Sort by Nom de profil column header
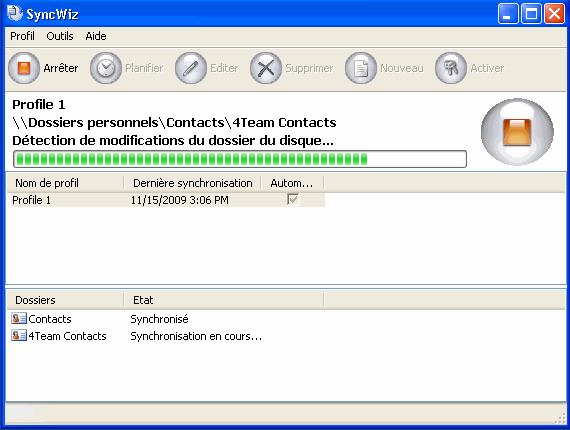The width and height of the screenshot is (570, 430). pyautogui.click(x=65, y=183)
